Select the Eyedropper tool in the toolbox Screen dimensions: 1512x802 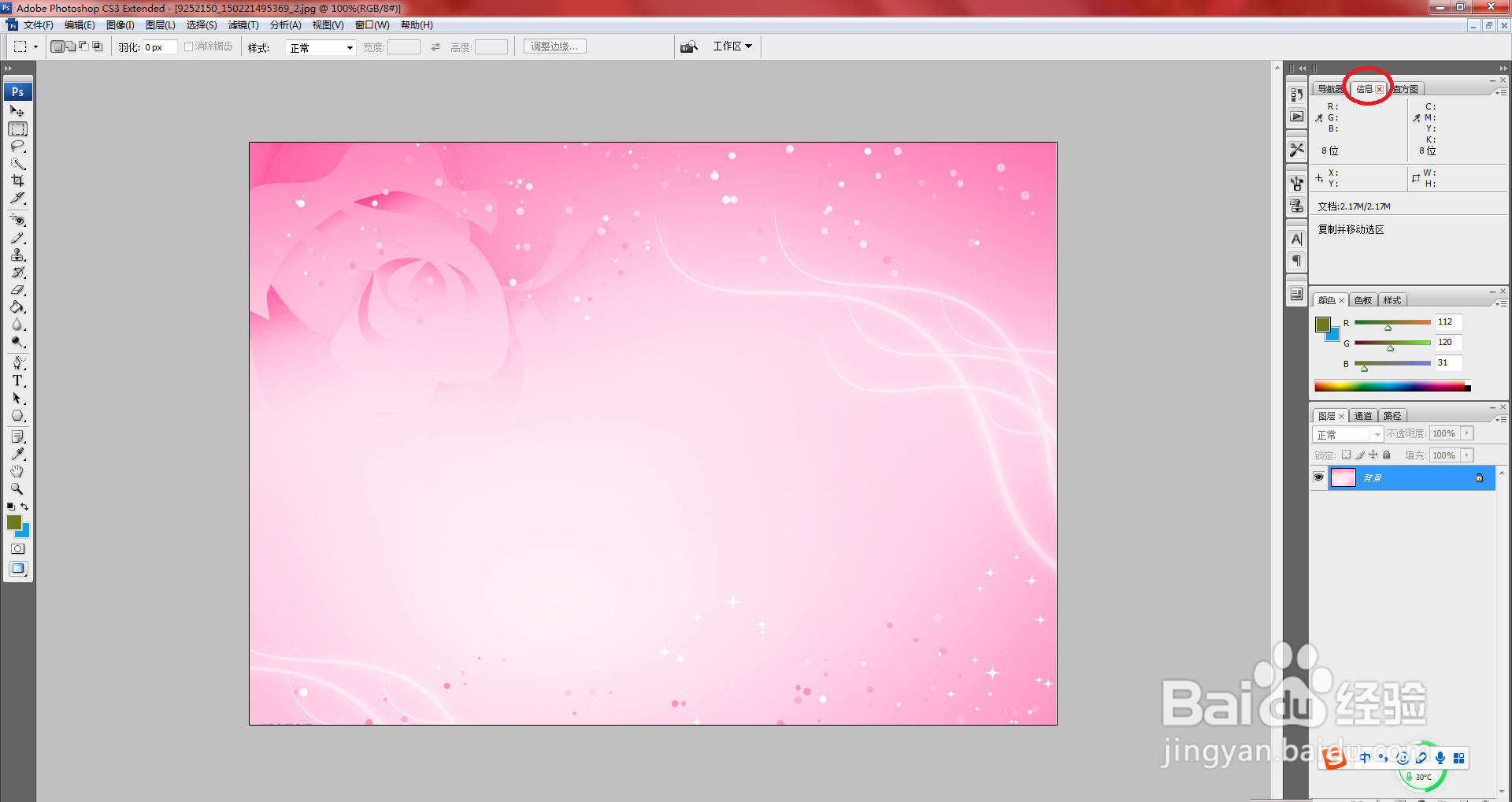click(17, 454)
